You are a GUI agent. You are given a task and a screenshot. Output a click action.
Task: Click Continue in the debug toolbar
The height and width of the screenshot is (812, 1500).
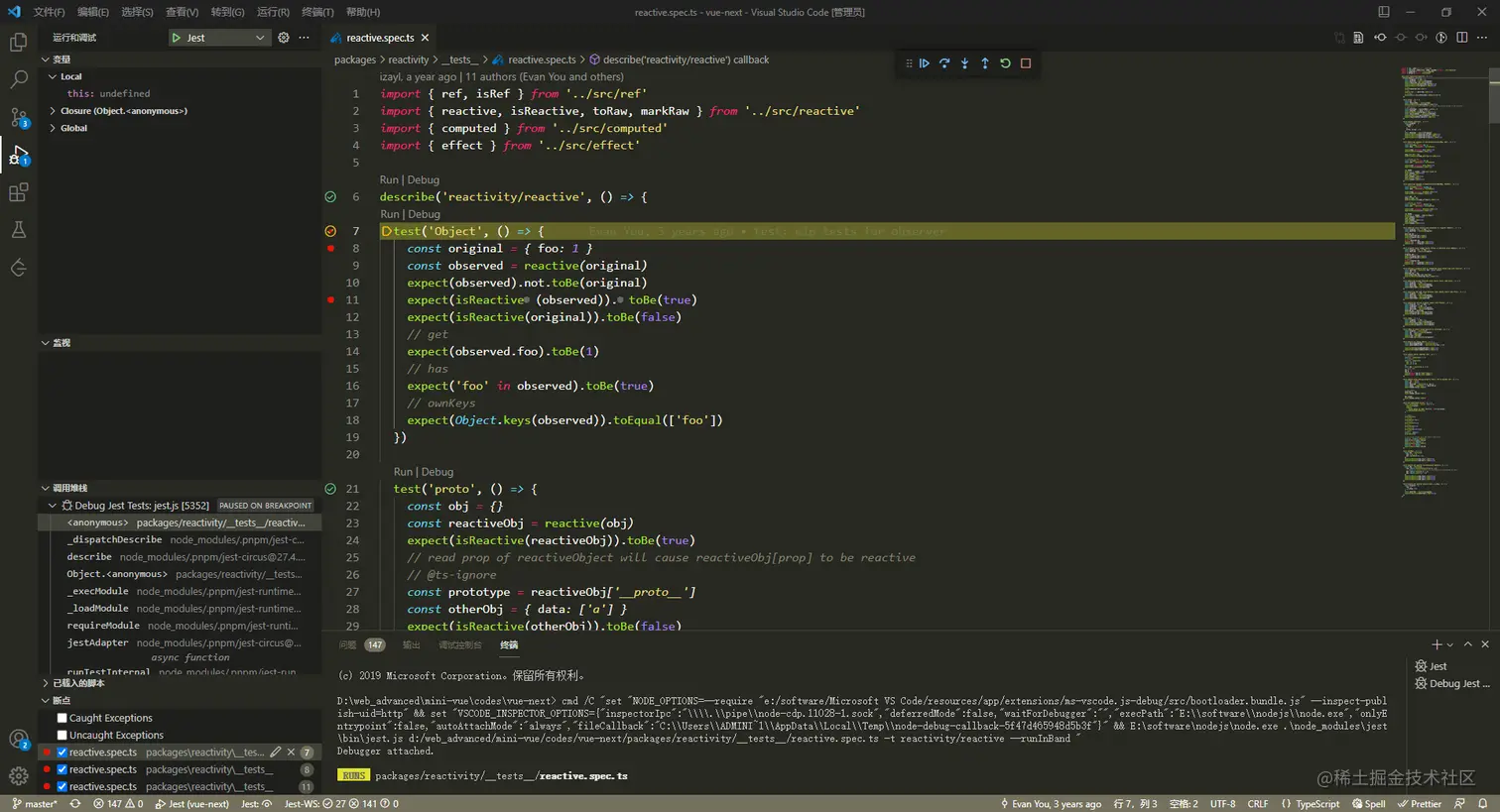(x=925, y=63)
